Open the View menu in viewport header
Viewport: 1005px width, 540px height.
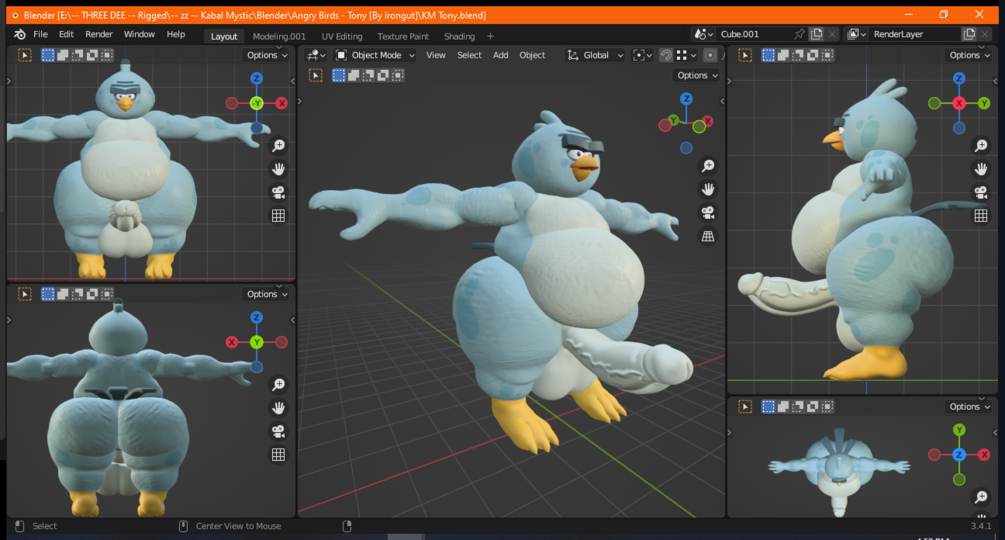436,55
